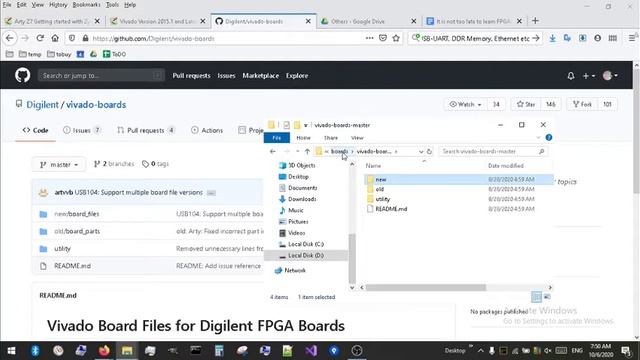Bookmark this page with the star
640x360 pixels.
point(396,38)
